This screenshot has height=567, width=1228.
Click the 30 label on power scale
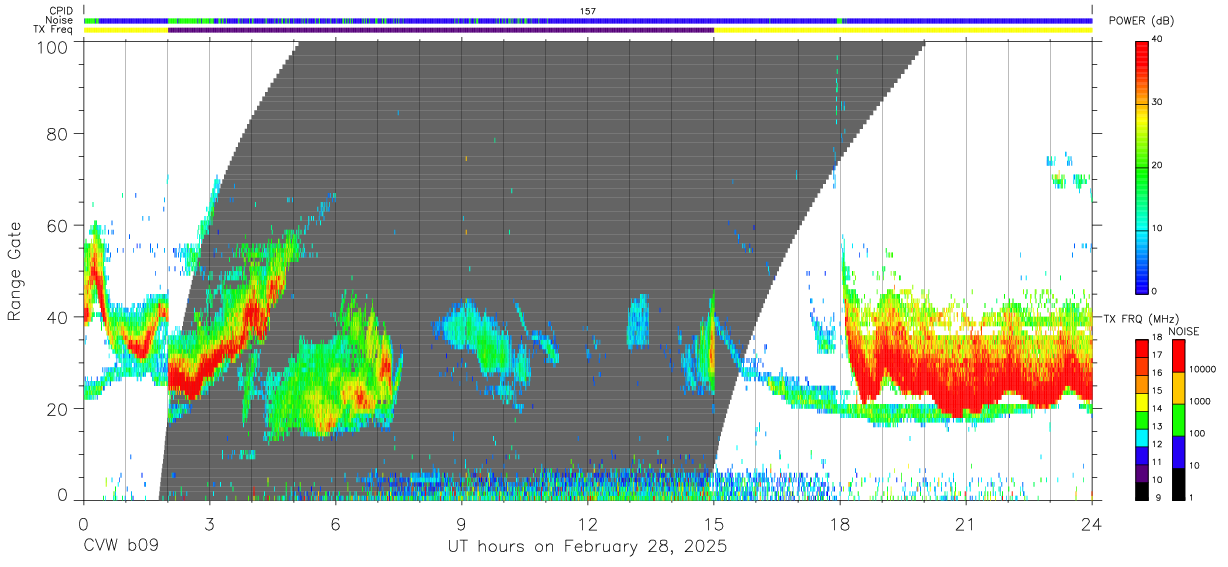coord(1159,103)
